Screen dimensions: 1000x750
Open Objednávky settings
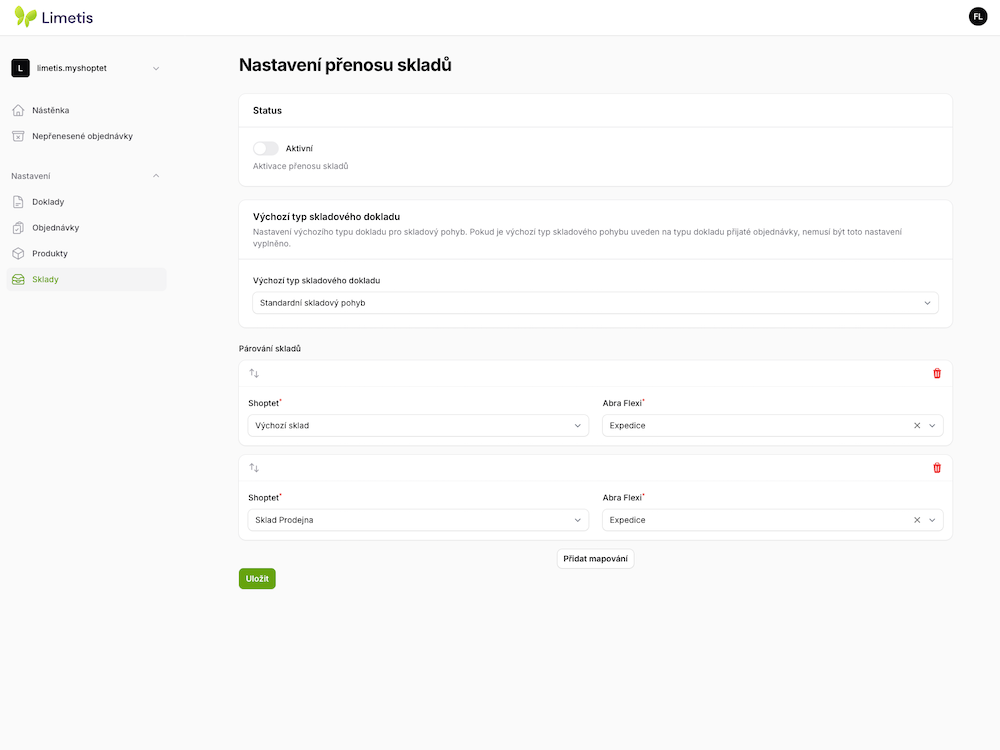click(86, 228)
